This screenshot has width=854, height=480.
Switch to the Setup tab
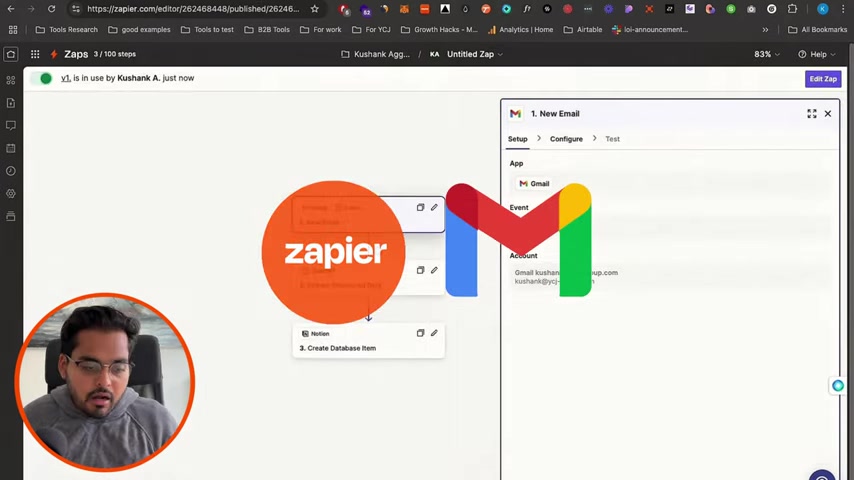coord(517,139)
